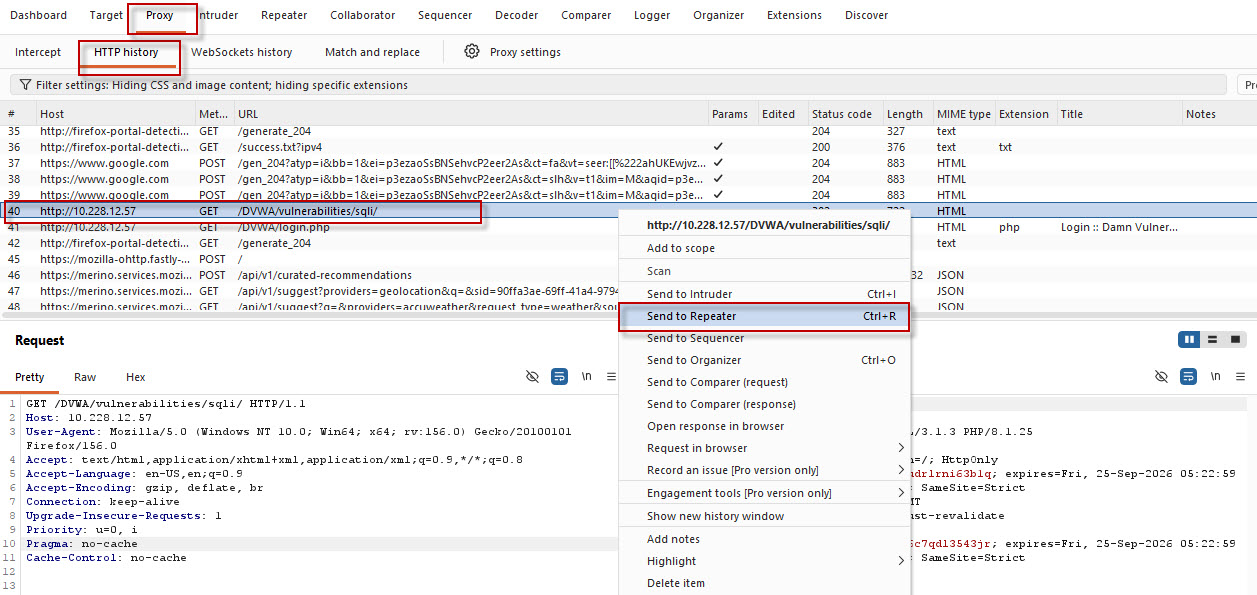This screenshot has width=1257, height=595.
Task: Toggle line wrap icon in Response panel
Action: pyautogui.click(x=1188, y=377)
